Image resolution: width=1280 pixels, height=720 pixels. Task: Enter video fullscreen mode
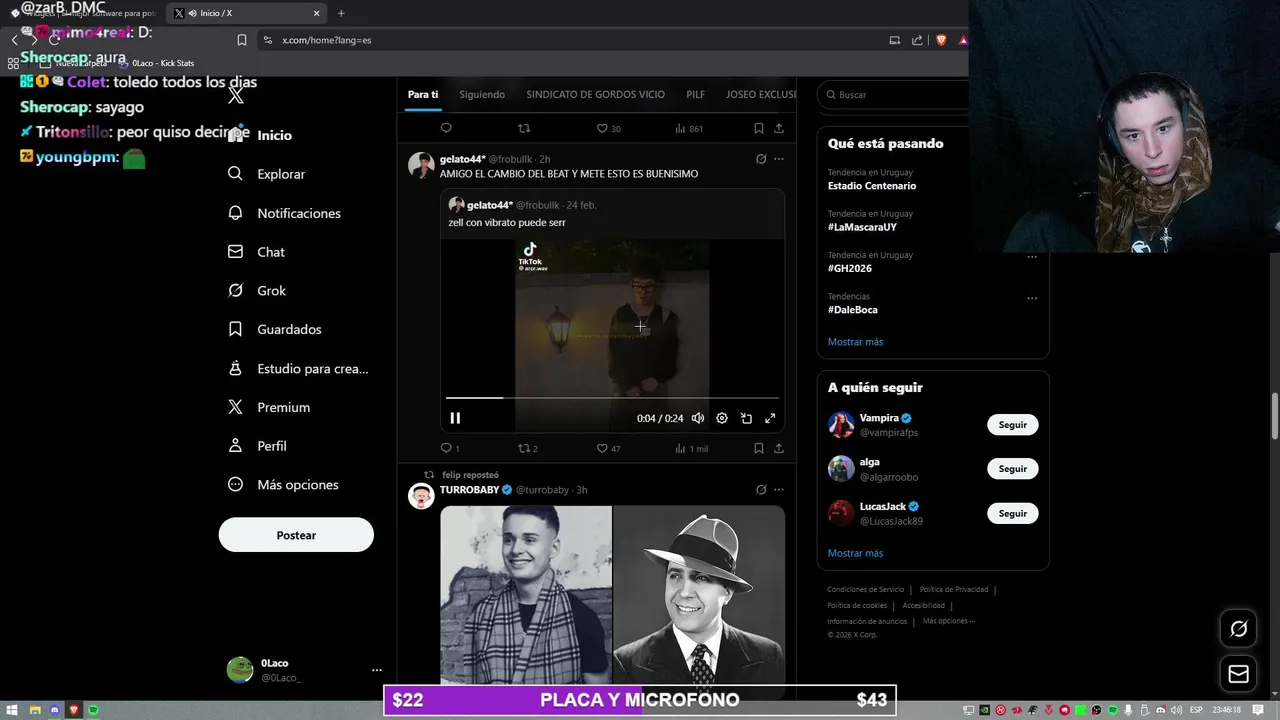point(770,418)
